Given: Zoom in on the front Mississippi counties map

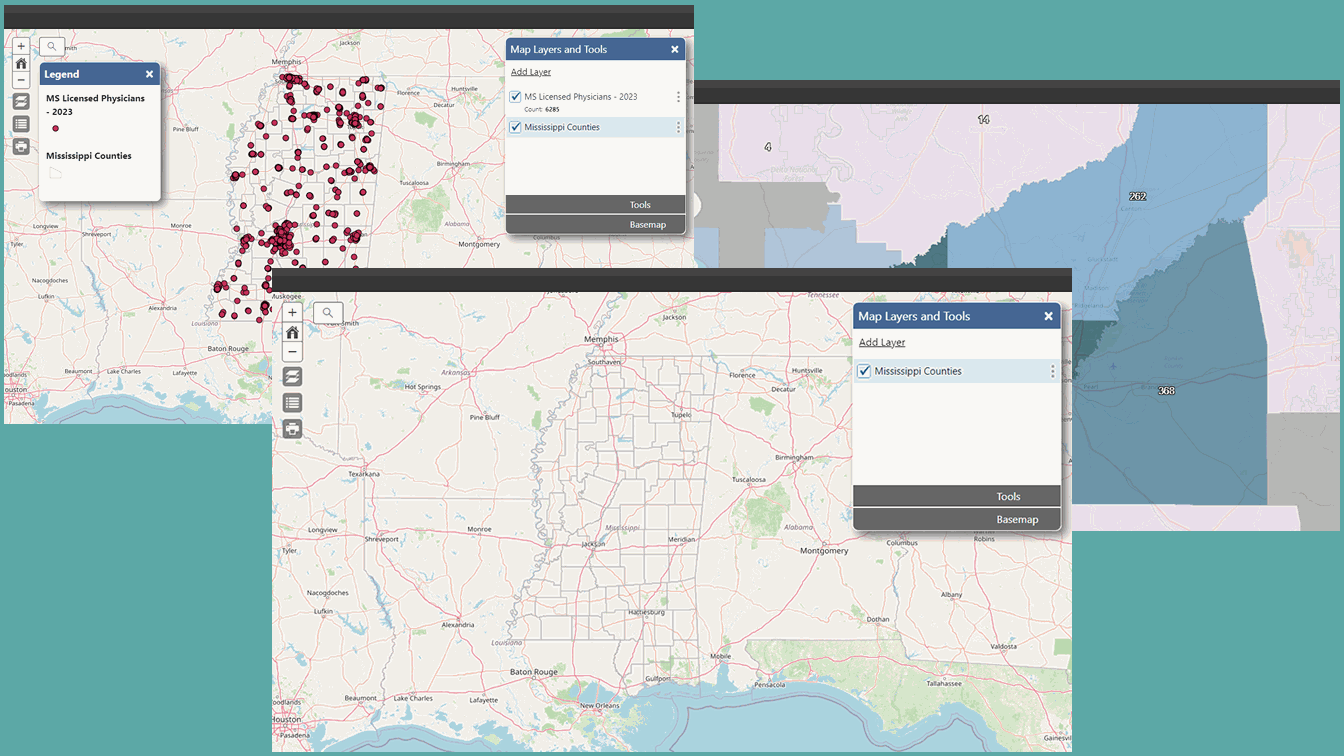Looking at the screenshot, I should click(292, 313).
